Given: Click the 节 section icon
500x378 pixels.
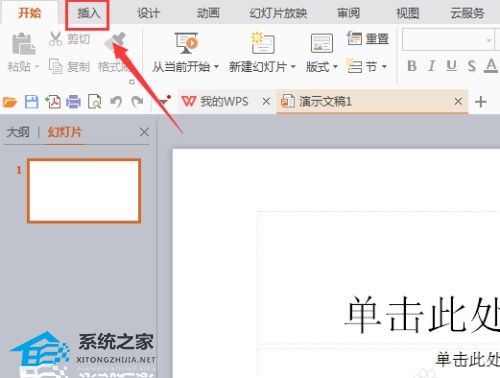Looking at the screenshot, I should click(354, 66).
